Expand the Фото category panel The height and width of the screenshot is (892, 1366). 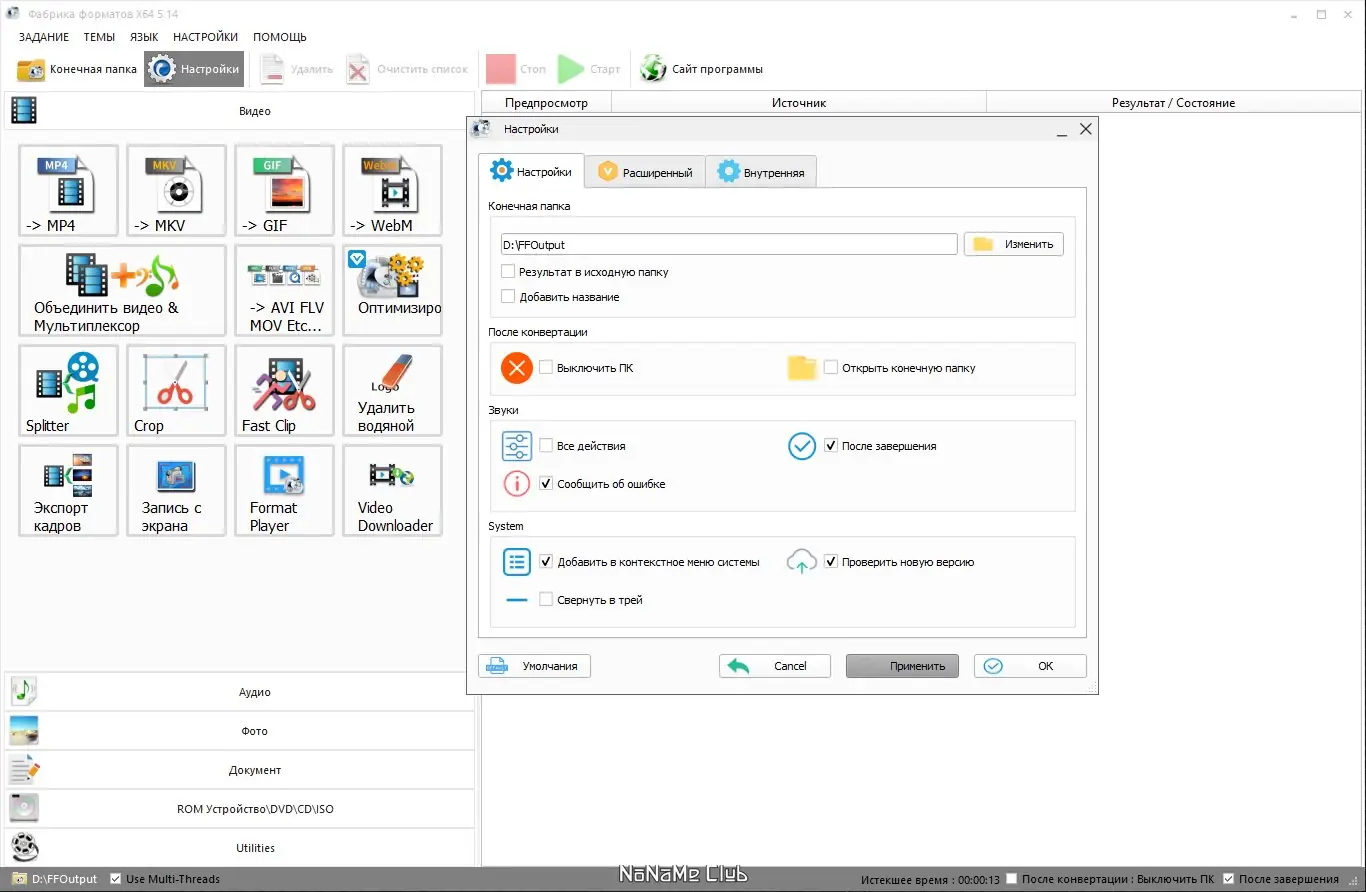tap(240, 731)
